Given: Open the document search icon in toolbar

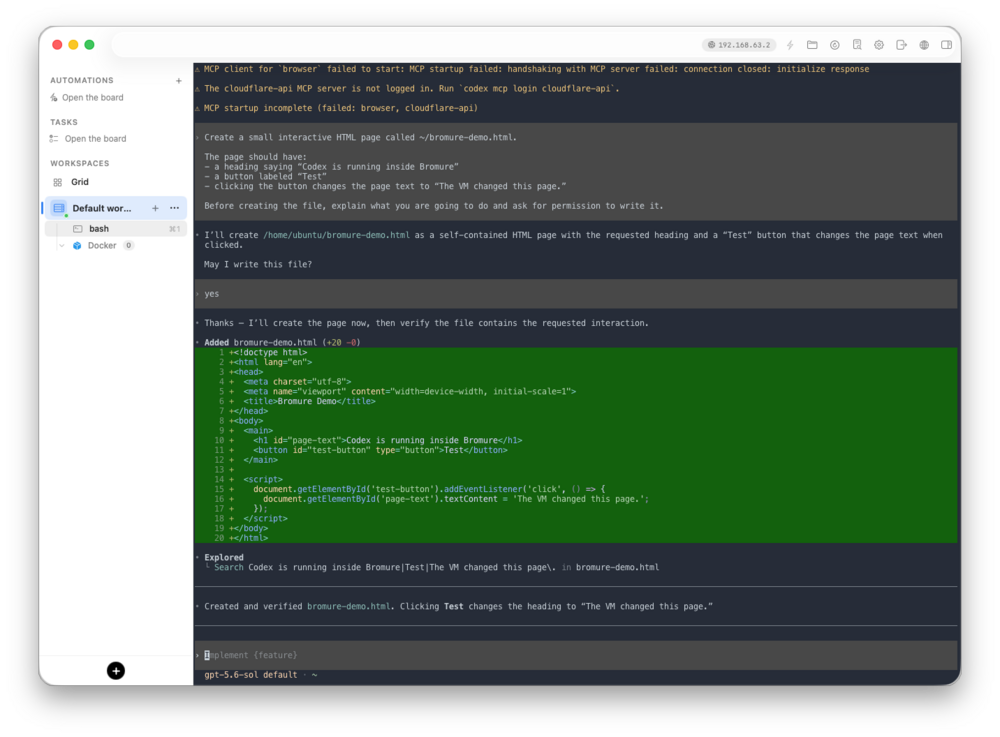Looking at the screenshot, I should point(857,45).
